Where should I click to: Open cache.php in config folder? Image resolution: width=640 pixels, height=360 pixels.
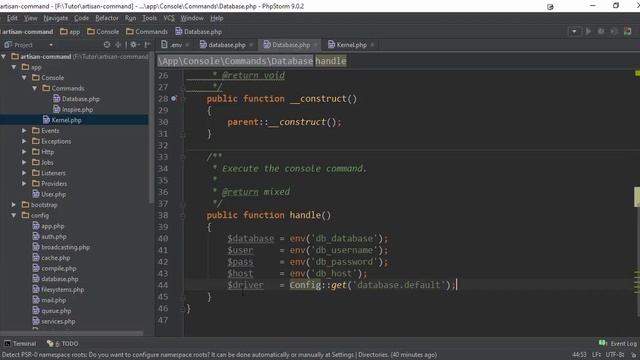pyautogui.click(x=51, y=258)
